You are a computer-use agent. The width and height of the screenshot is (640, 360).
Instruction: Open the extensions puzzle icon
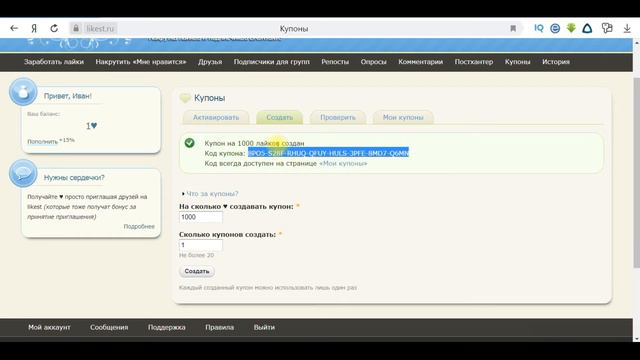607,28
